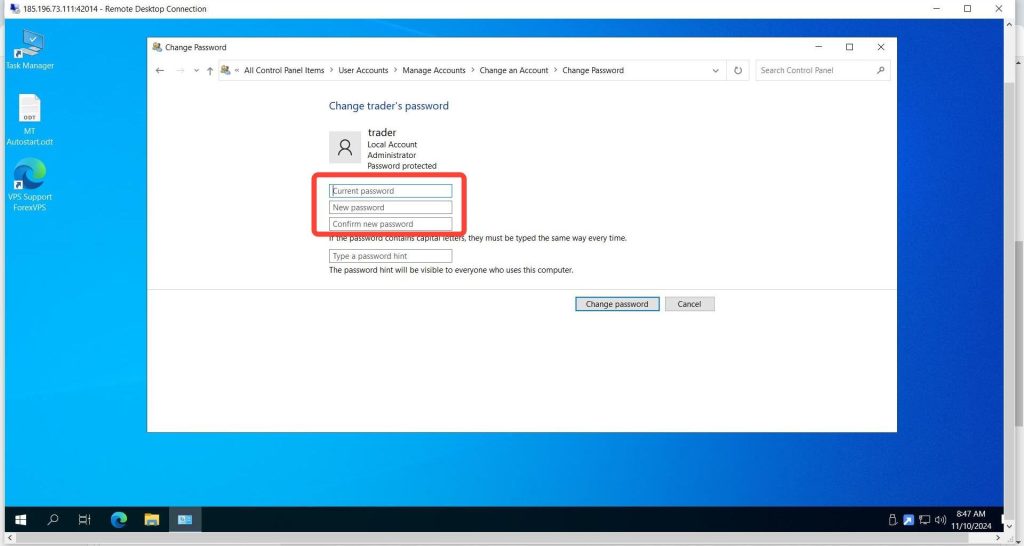This screenshot has width=1024, height=546.
Task: Click the trader account avatar picture
Action: pos(345,147)
